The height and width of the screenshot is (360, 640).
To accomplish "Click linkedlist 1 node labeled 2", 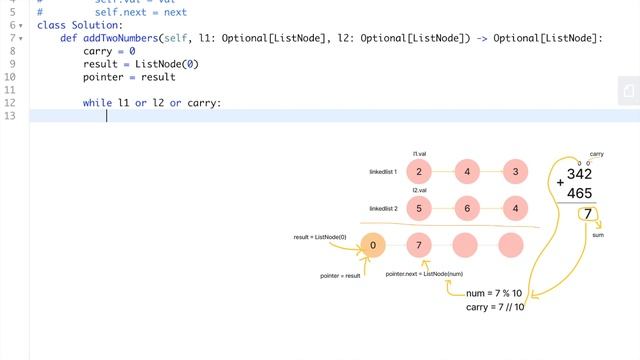I will pos(419,171).
